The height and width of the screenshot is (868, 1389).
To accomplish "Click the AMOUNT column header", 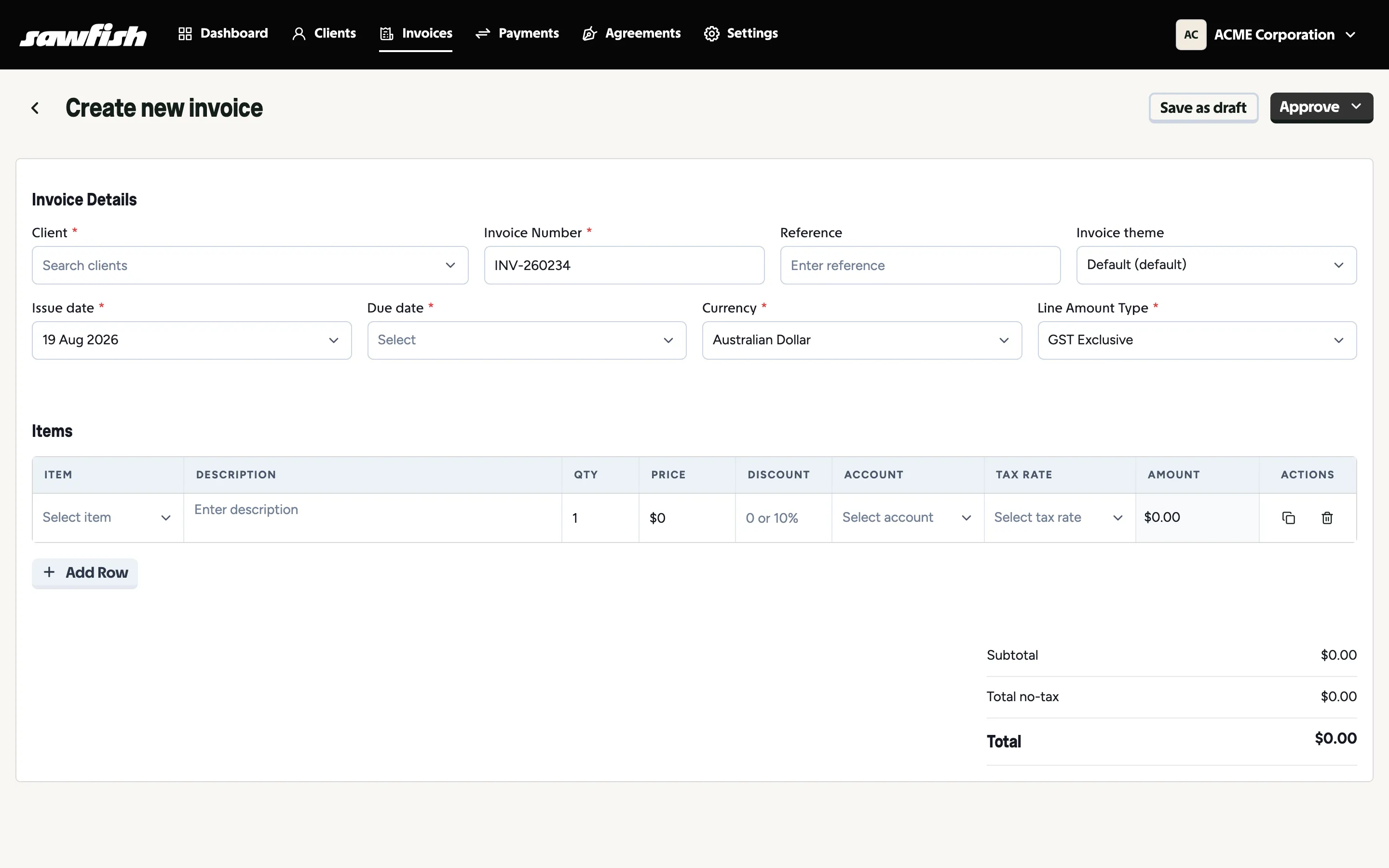I will pyautogui.click(x=1174, y=475).
